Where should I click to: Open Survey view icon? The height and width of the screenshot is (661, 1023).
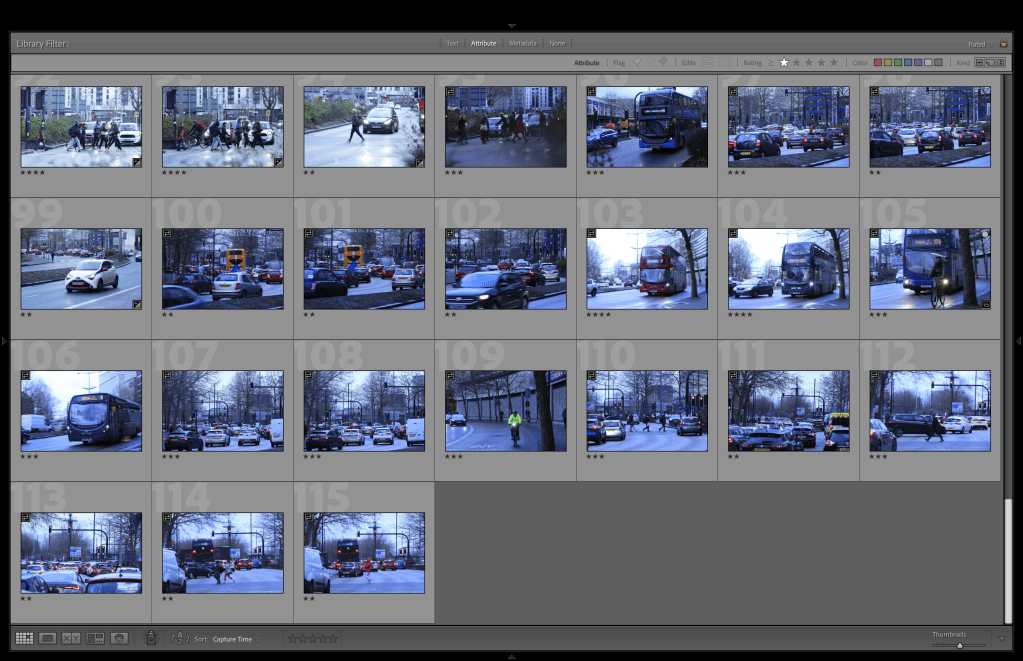point(95,638)
